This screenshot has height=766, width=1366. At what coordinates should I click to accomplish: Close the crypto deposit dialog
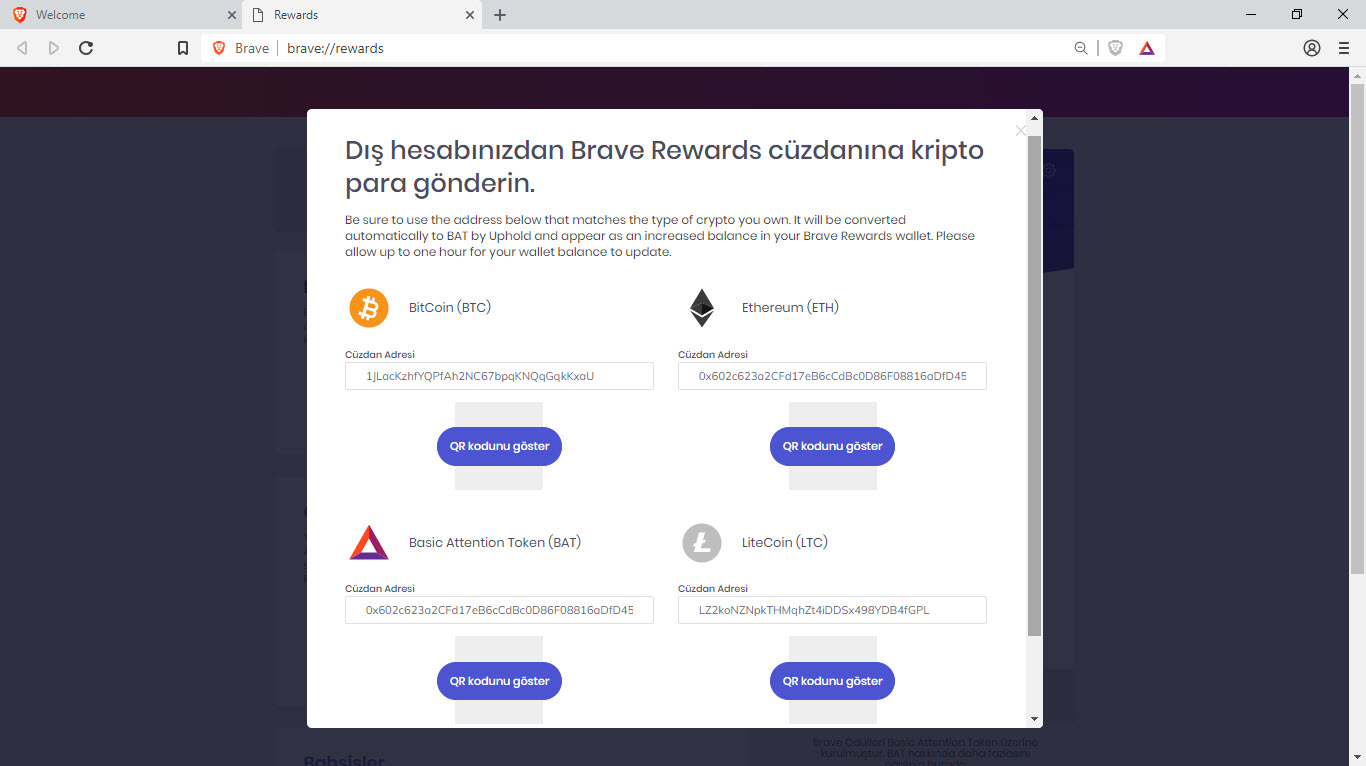[1021, 130]
